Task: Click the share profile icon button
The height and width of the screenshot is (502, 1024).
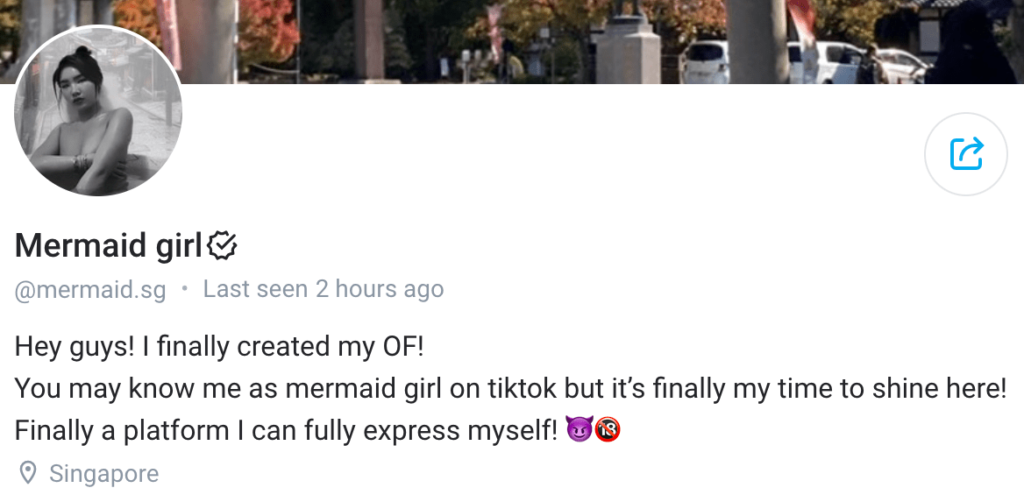Action: [x=966, y=153]
